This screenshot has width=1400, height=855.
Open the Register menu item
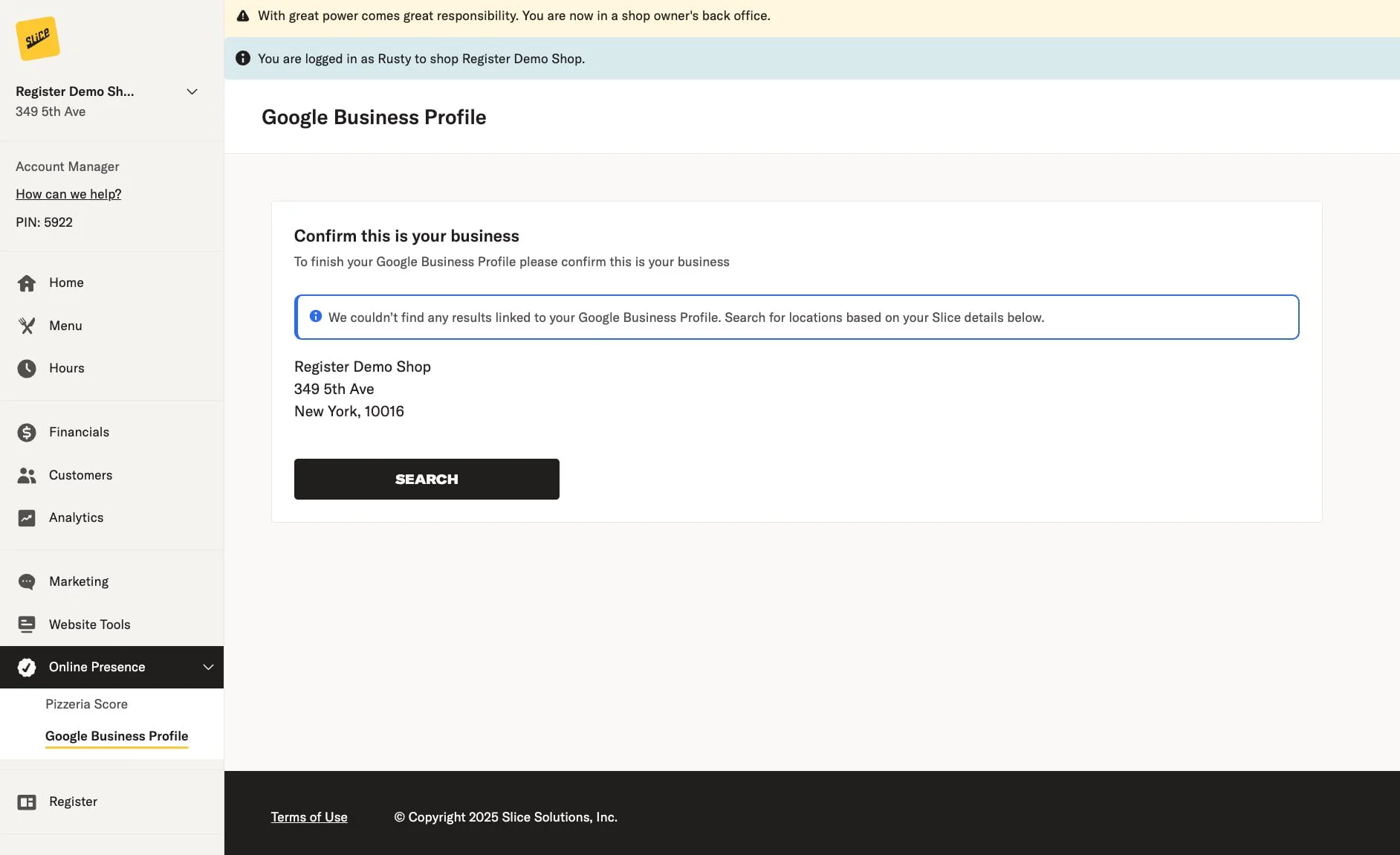click(111, 801)
